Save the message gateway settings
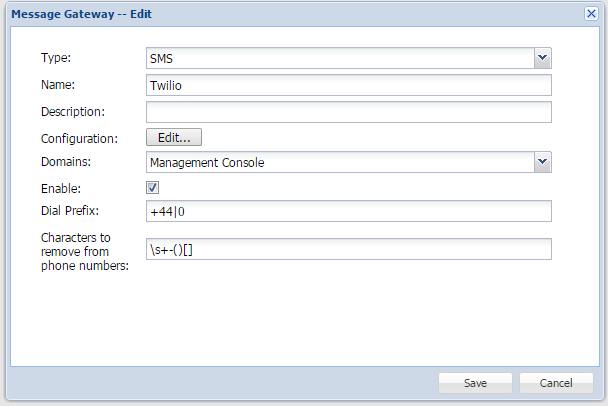The image size is (608, 406). [x=475, y=383]
